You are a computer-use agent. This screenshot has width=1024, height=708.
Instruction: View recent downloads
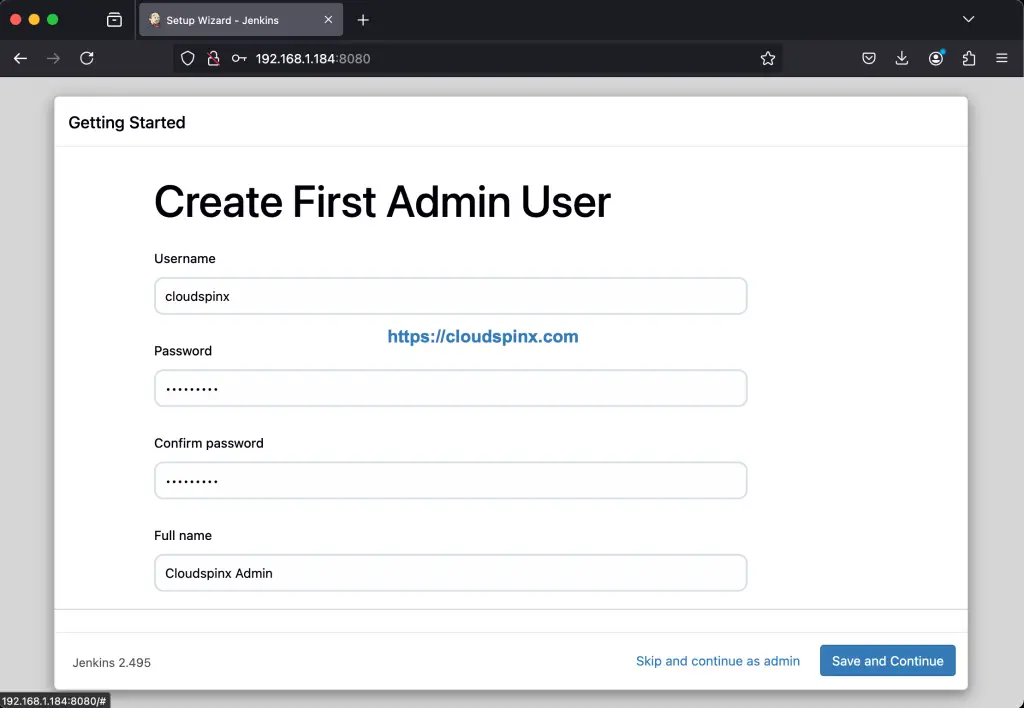pos(901,58)
